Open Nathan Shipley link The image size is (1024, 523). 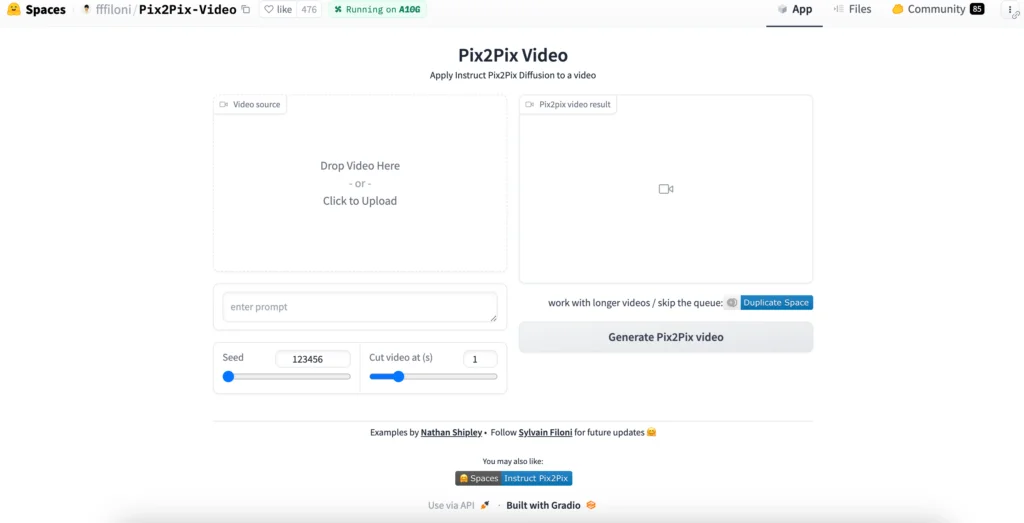click(x=451, y=432)
